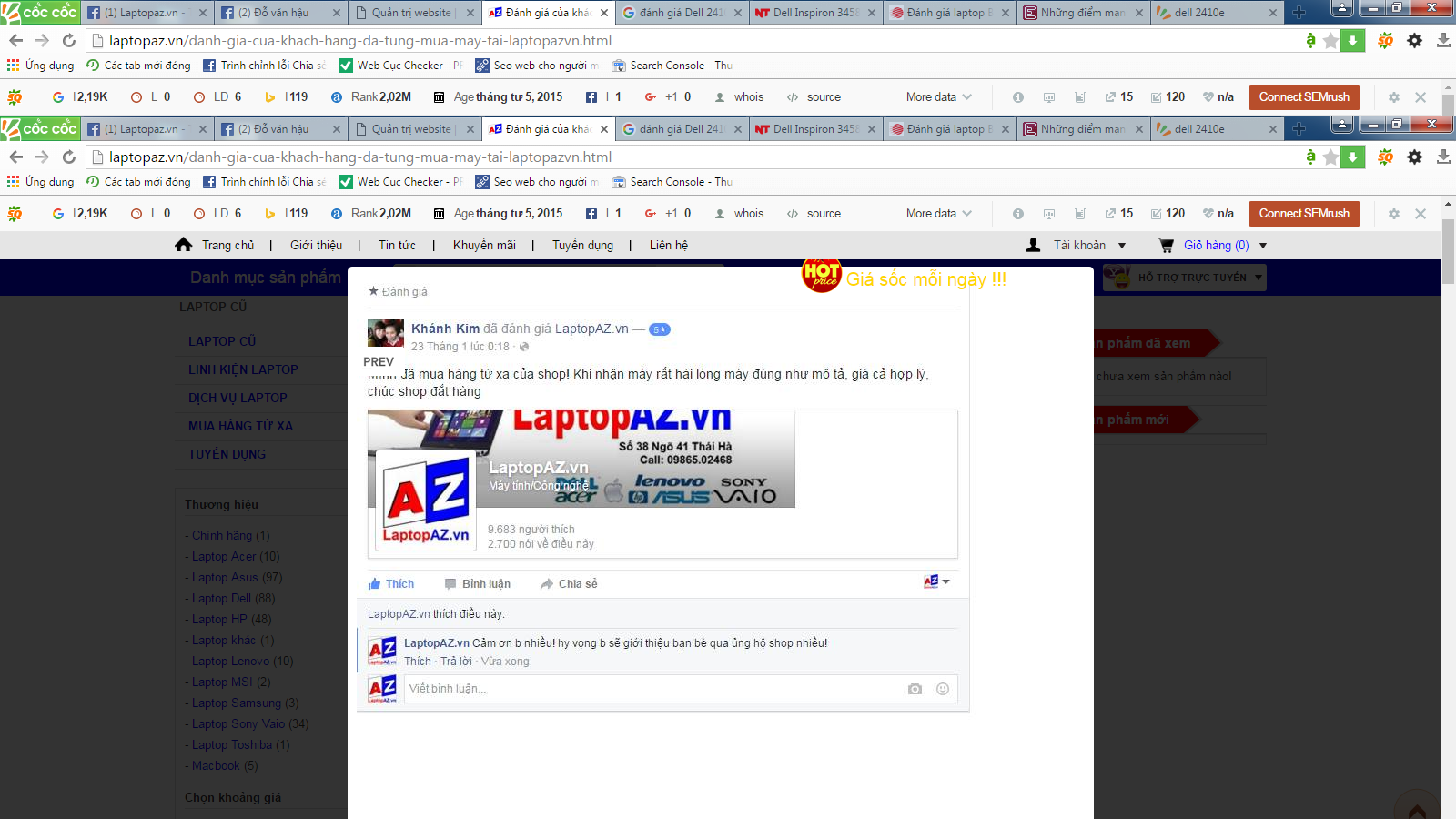The image size is (1456, 819).
Task: Click the green download arrow in the topmost address bar
Action: click(1353, 40)
